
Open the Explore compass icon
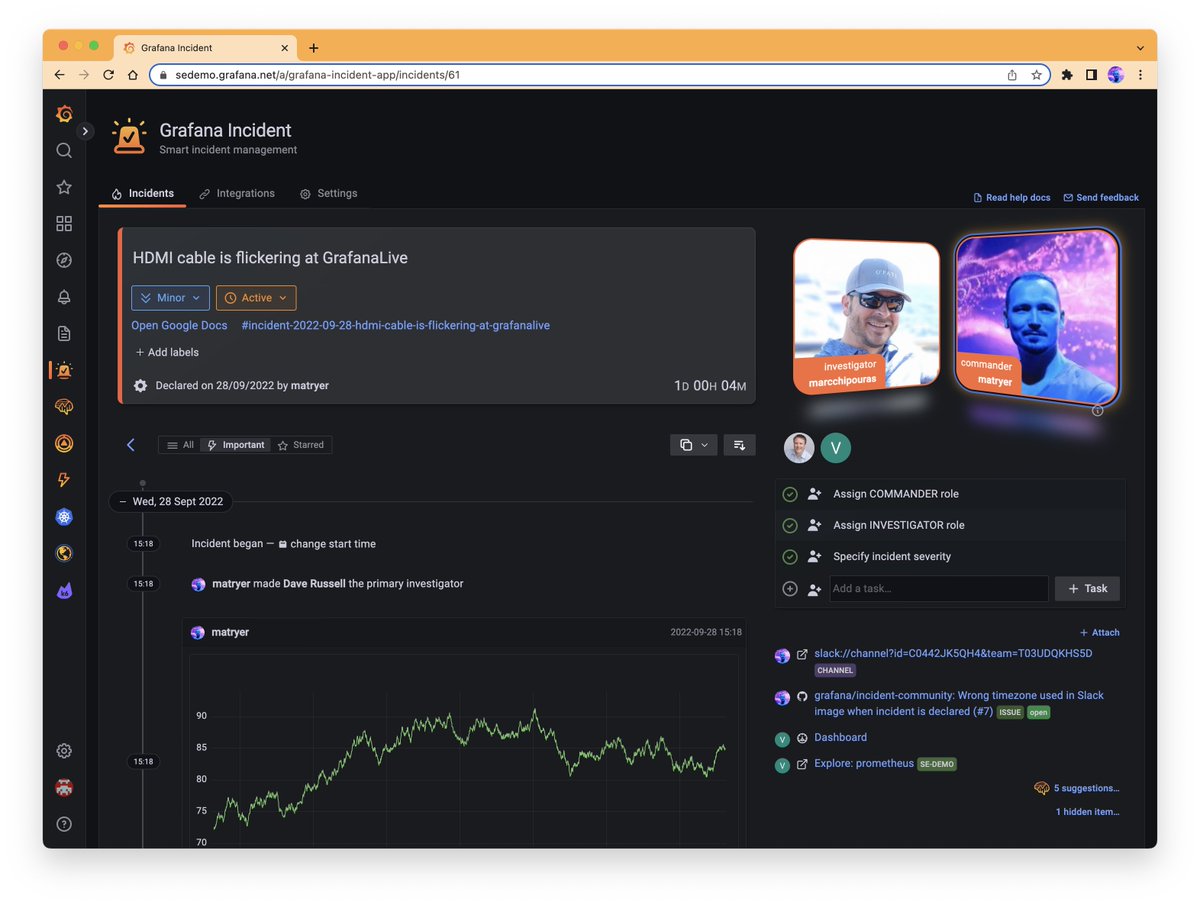point(64,260)
